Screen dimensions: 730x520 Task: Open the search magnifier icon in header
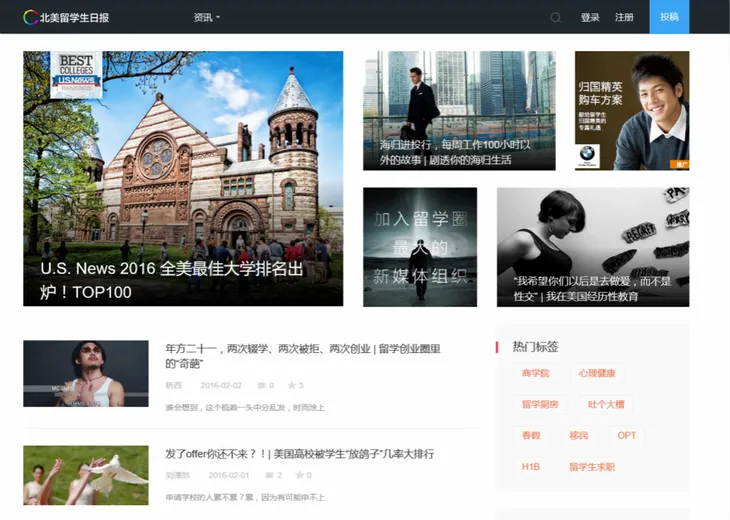(x=556, y=17)
